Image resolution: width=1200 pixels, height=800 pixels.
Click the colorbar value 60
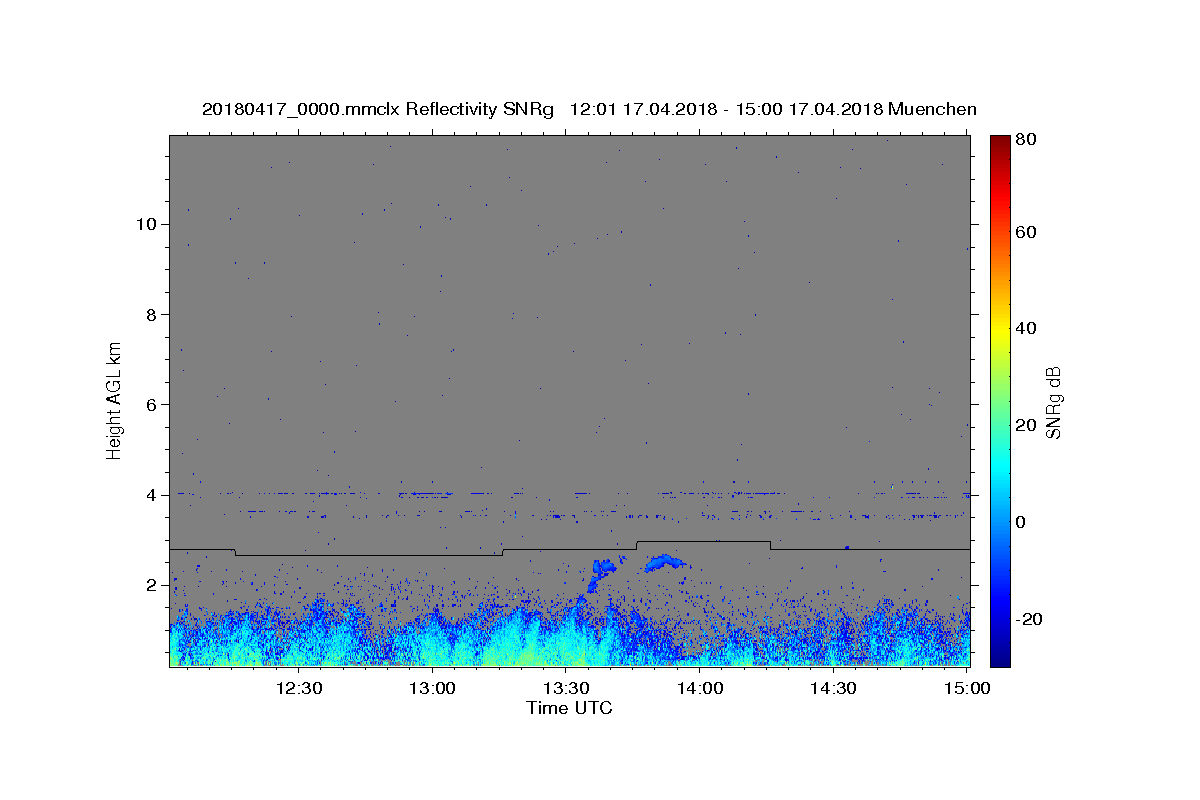click(1025, 232)
